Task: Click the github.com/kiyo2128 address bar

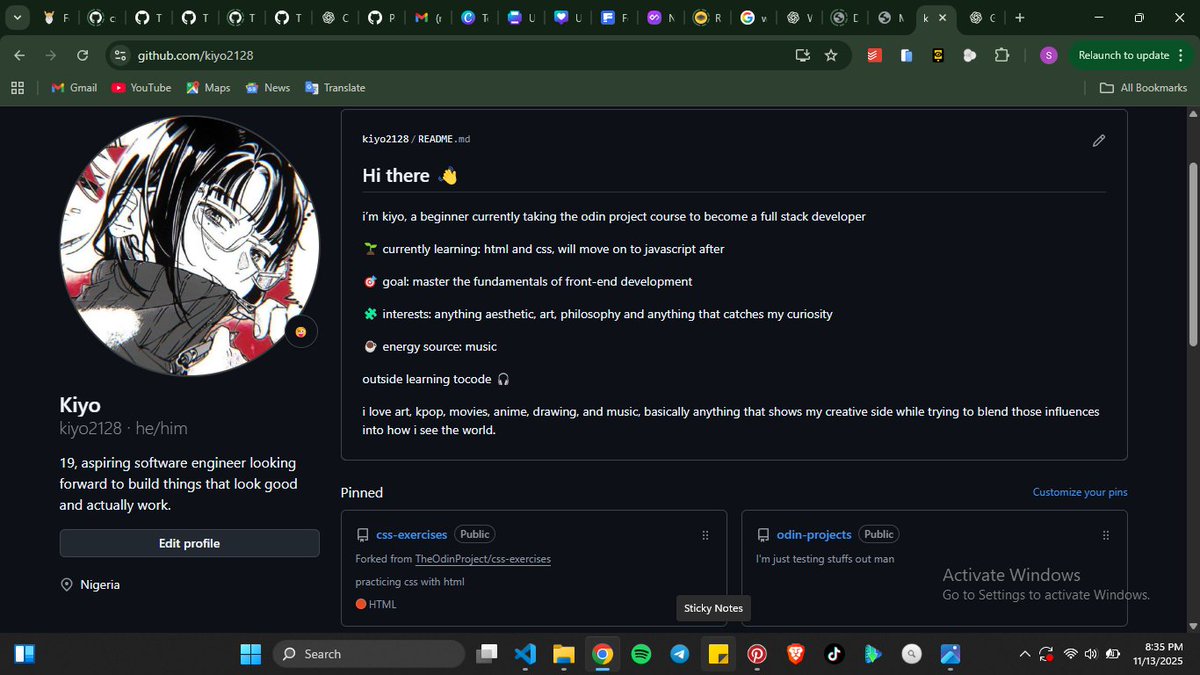Action: [x=460, y=56]
